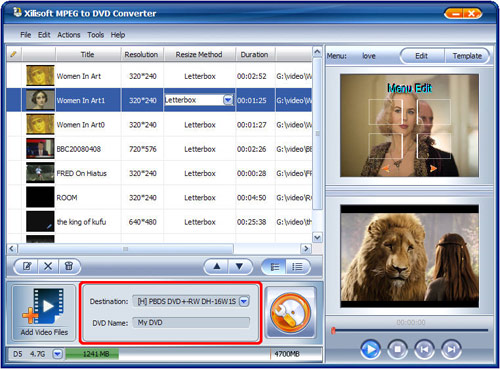Click the clear all trash icon
The image size is (500, 369).
(69, 266)
